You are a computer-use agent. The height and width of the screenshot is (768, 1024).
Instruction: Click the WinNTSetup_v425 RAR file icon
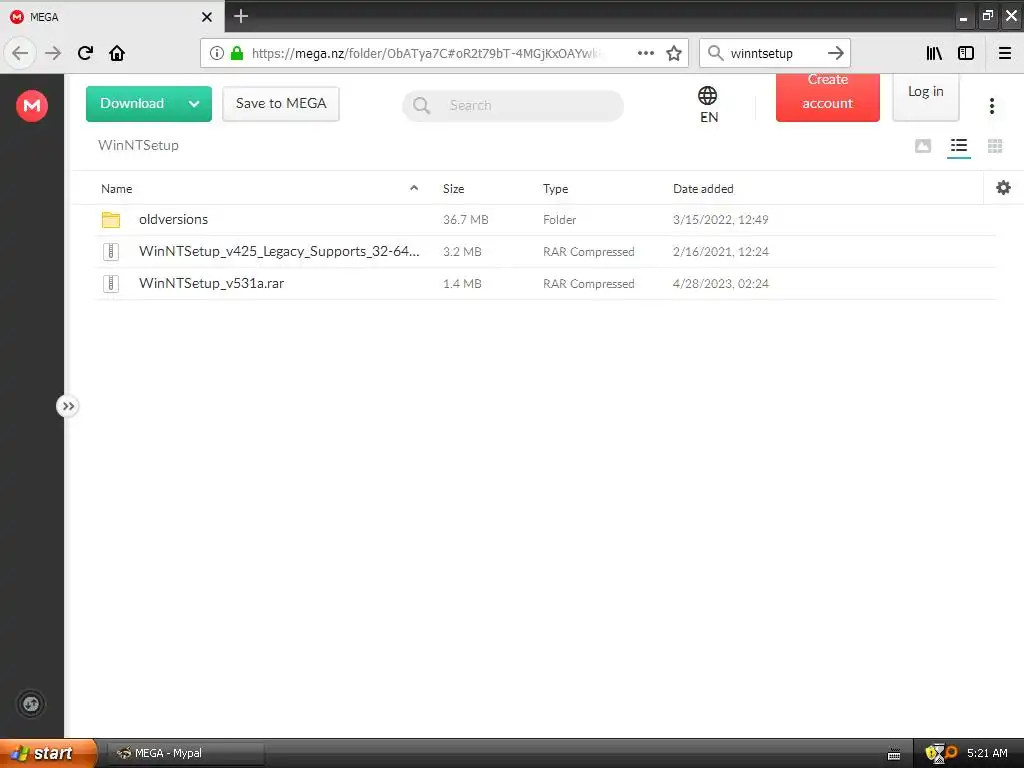click(111, 251)
